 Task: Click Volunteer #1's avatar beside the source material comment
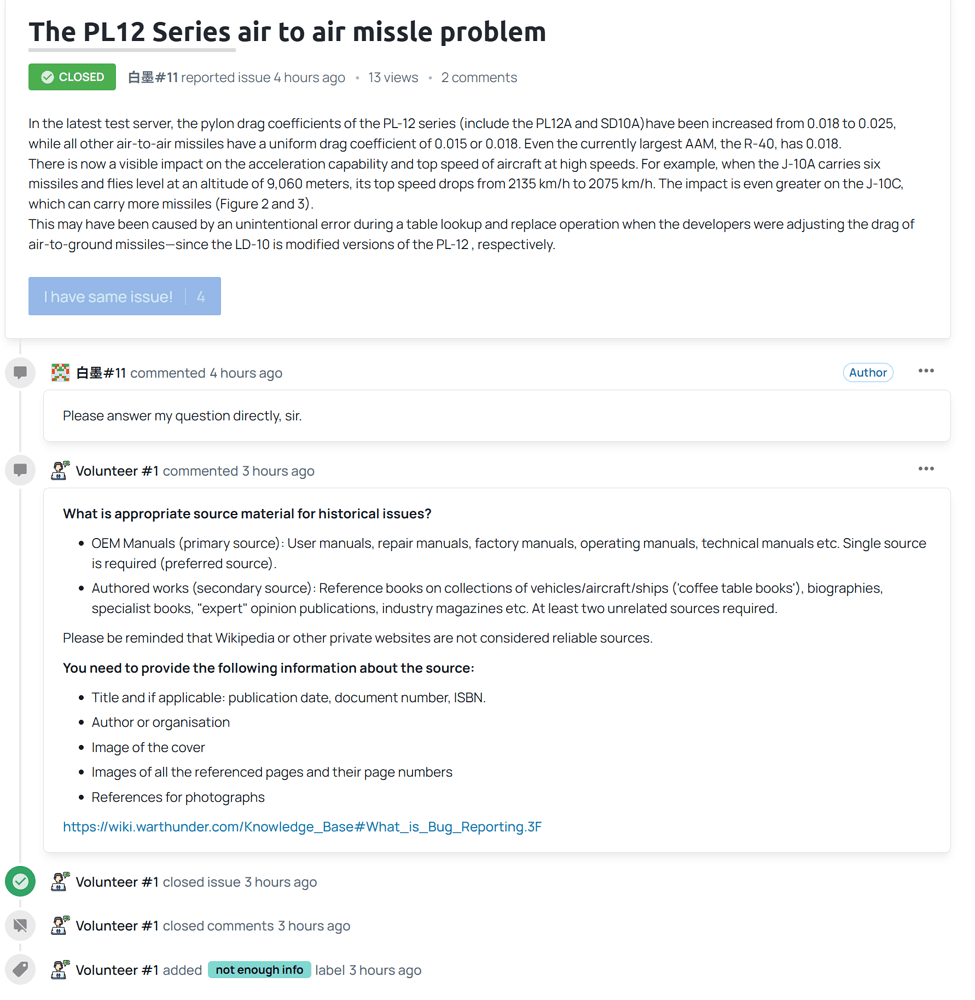pos(60,471)
